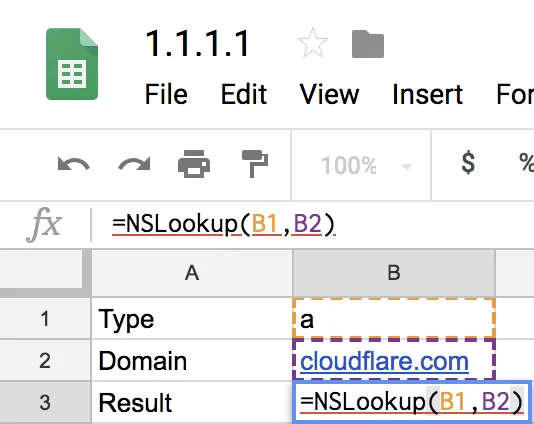534x424 pixels.
Task: Open the cloudflare.com link
Action: point(384,362)
